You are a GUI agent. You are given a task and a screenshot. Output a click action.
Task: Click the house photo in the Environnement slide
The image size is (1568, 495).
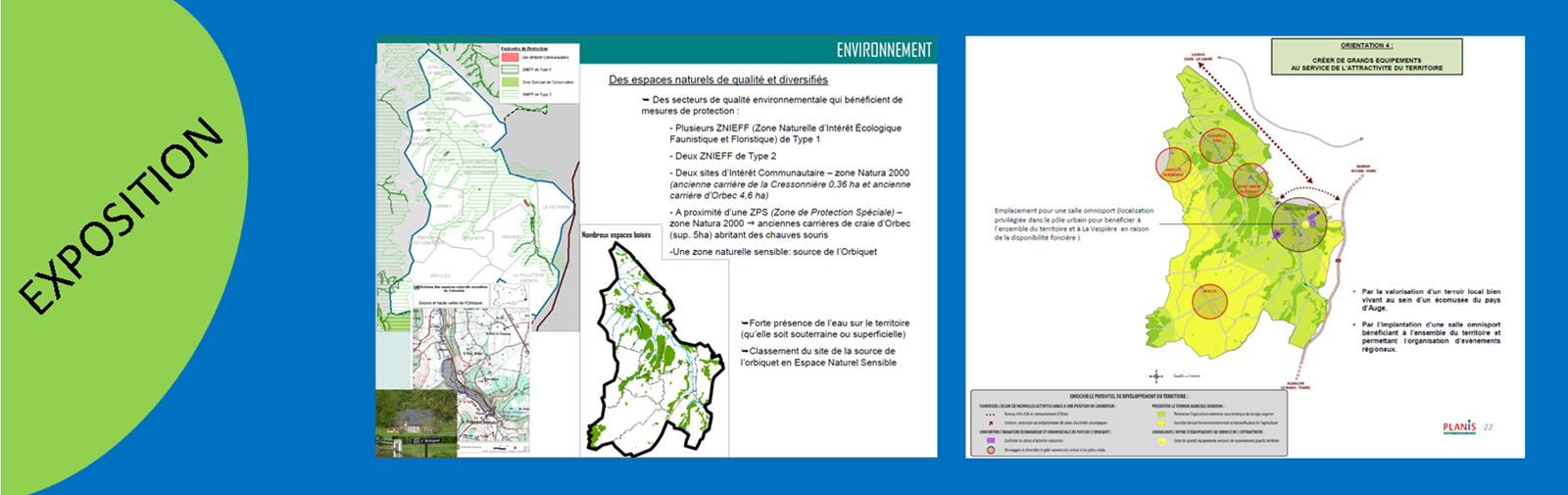tap(416, 423)
